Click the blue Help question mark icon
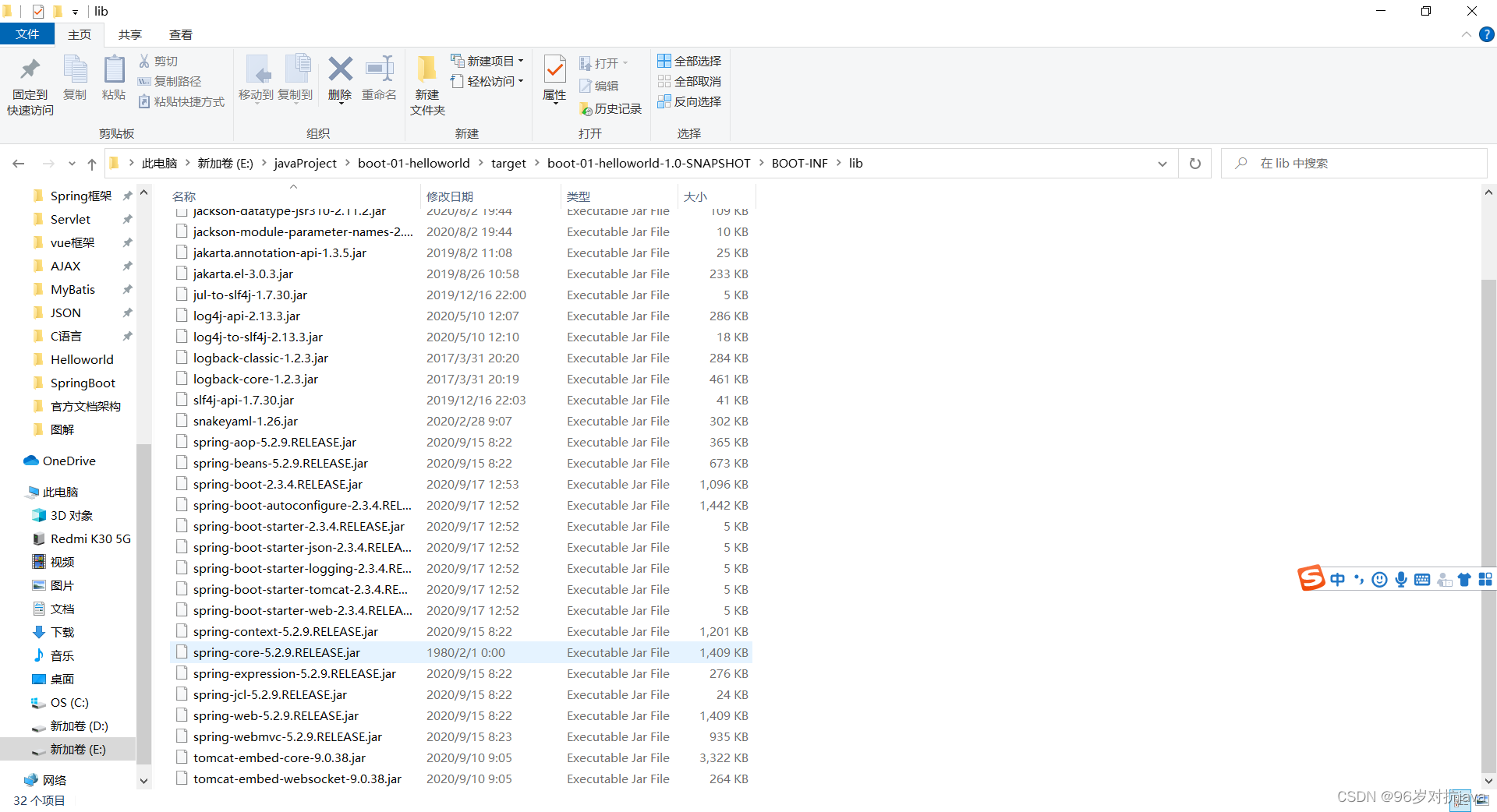 click(1487, 34)
